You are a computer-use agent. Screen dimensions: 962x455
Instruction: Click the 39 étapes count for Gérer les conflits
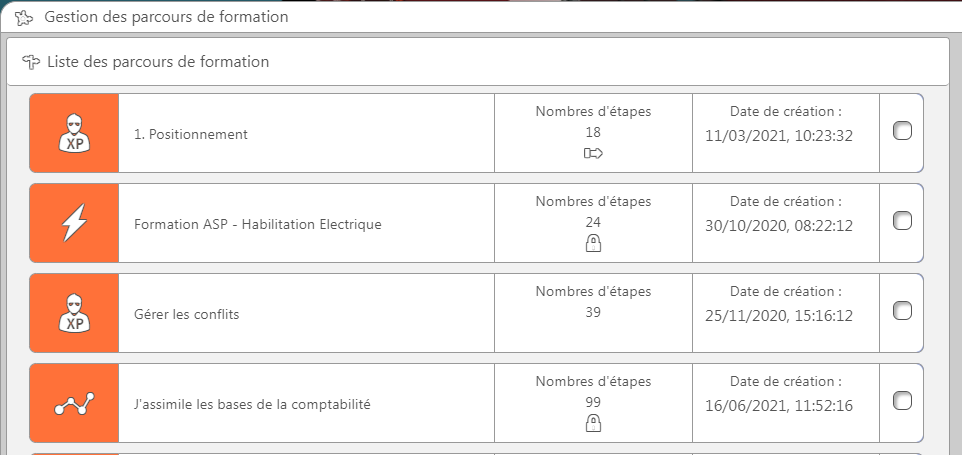click(x=593, y=312)
